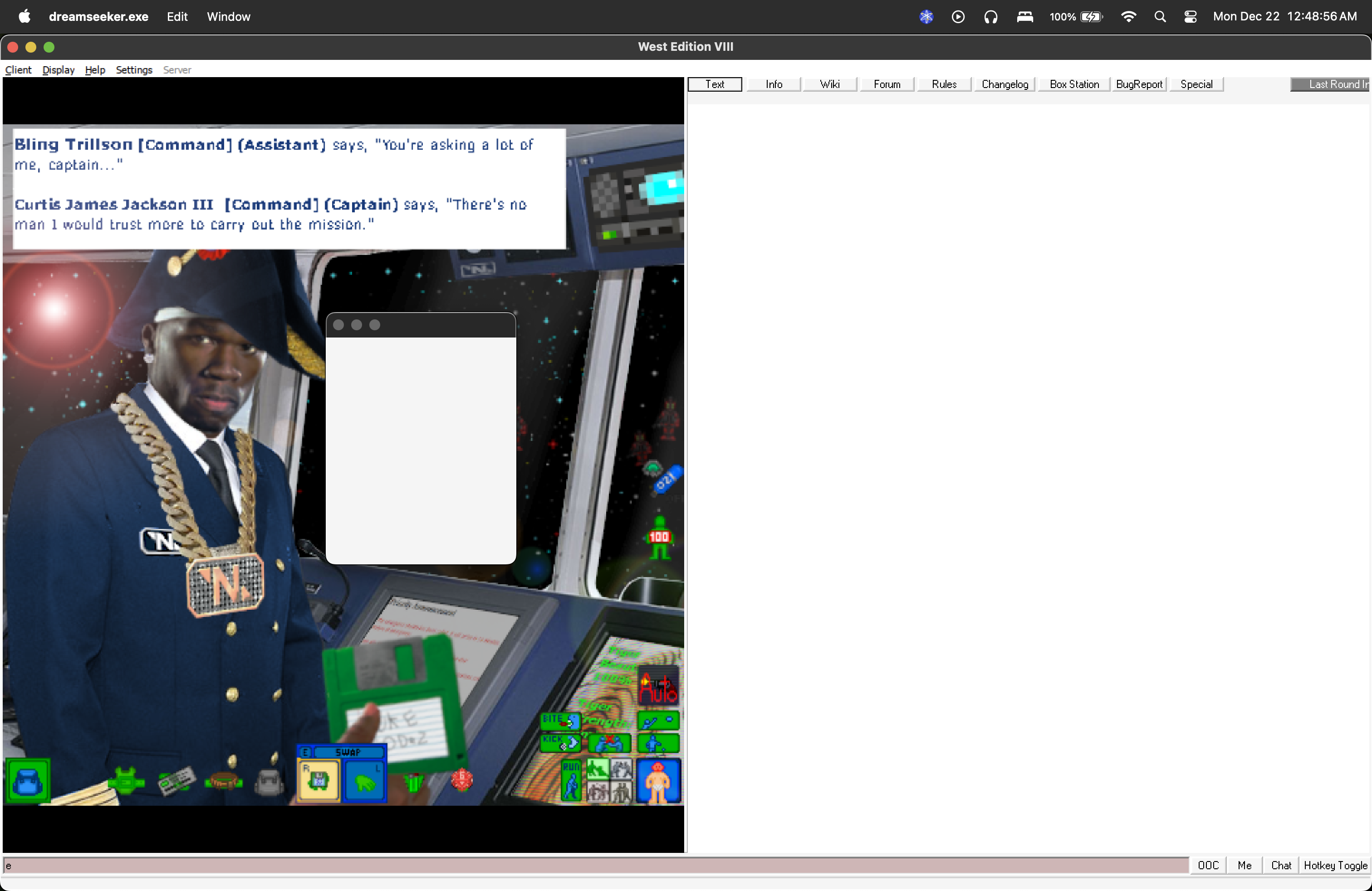Select the brown belt slot icon
This screenshot has height=891, width=1372.
[x=224, y=782]
